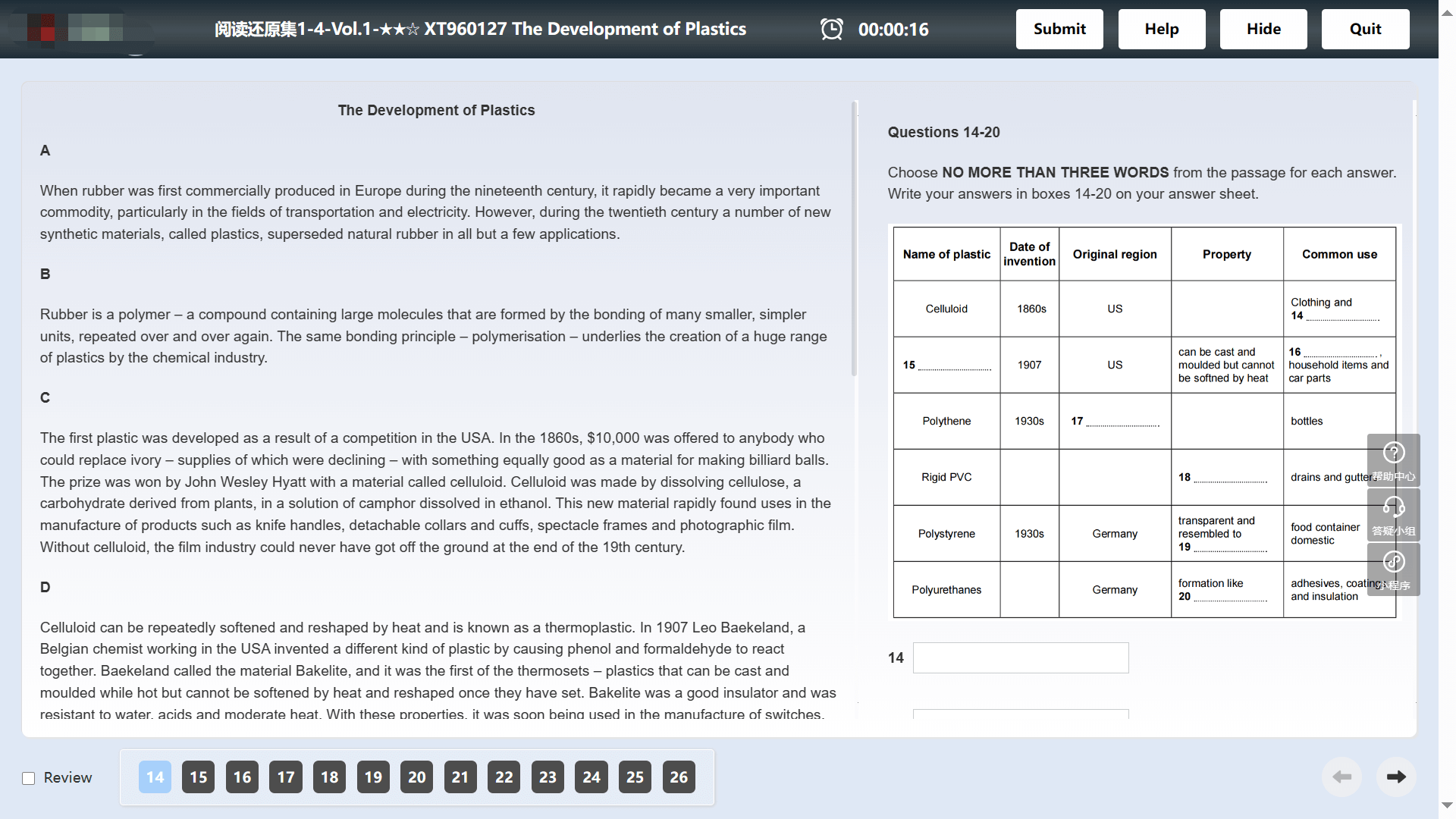Click the Polystyrene table cell

(946, 534)
